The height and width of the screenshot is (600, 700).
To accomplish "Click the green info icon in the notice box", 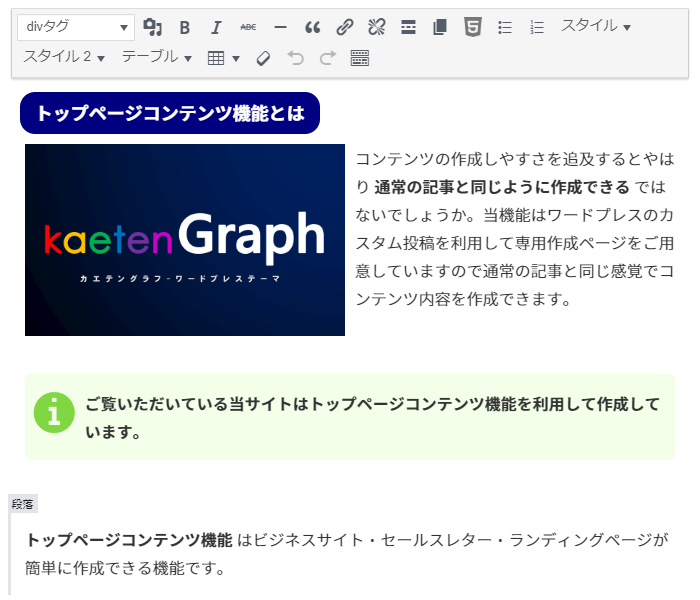I will 54,412.
